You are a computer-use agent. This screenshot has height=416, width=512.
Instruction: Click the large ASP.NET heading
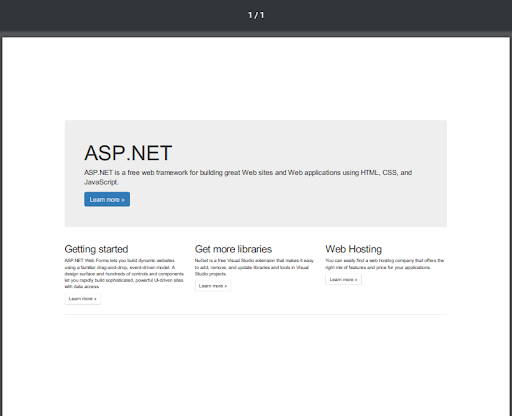128,153
